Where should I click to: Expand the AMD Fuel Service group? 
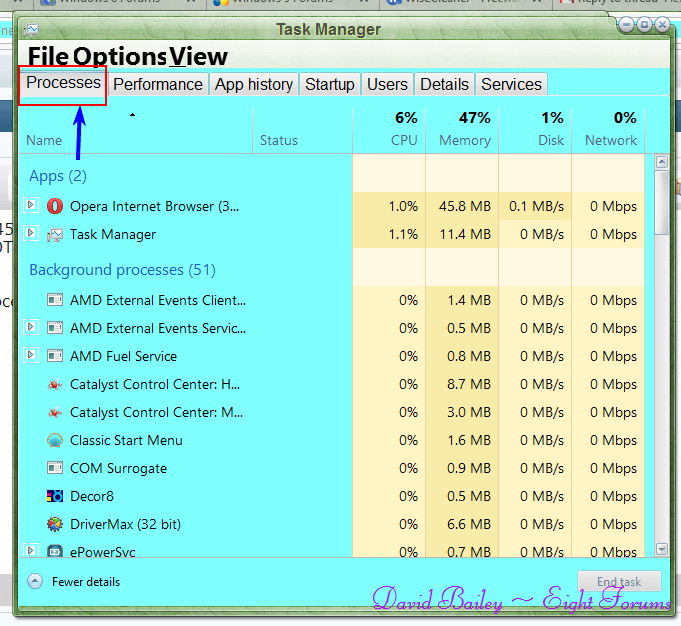[x=30, y=354]
